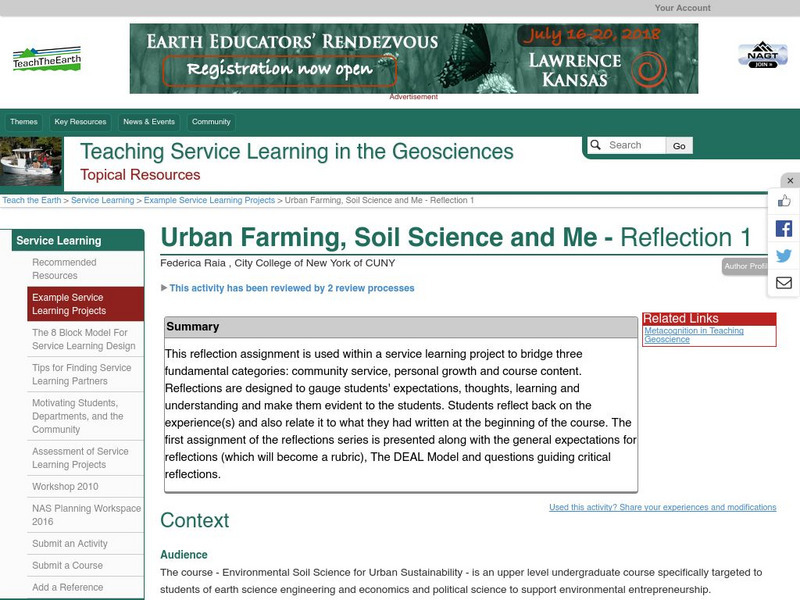The height and width of the screenshot is (600, 800).
Task: Open Metacognition in Teaching Geoscience link
Action: tap(693, 335)
